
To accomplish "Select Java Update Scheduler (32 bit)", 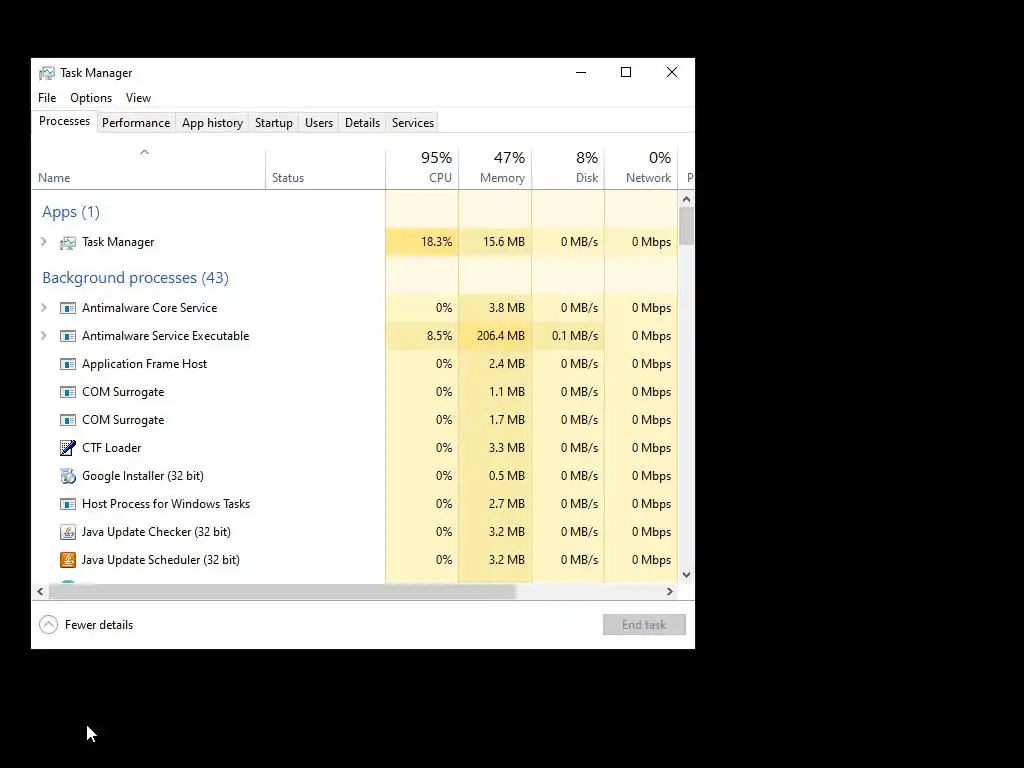I will (161, 560).
